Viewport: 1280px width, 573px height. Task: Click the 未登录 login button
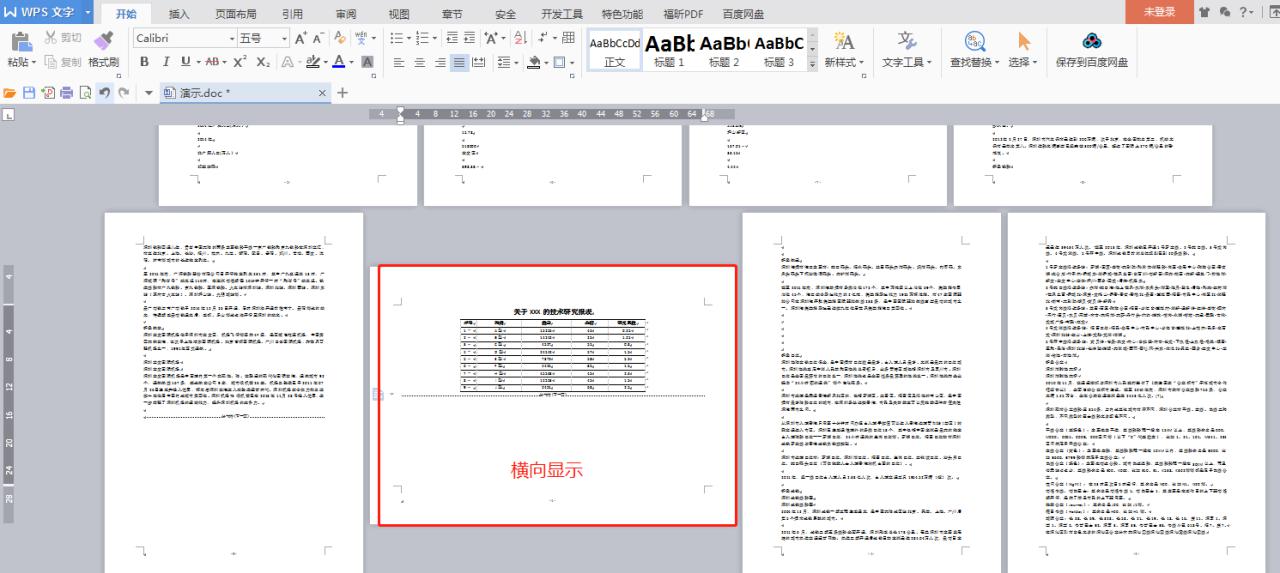[1159, 12]
